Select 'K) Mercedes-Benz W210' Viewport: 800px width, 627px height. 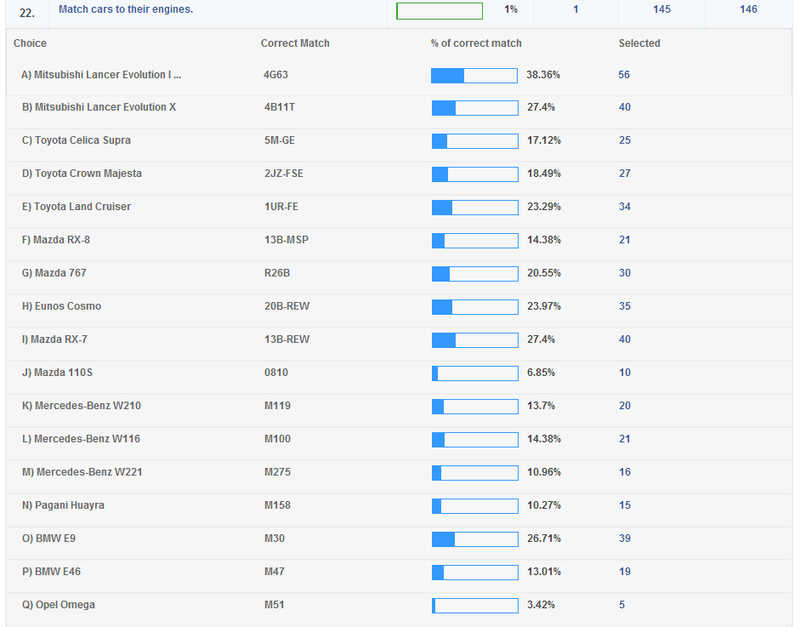coord(81,406)
